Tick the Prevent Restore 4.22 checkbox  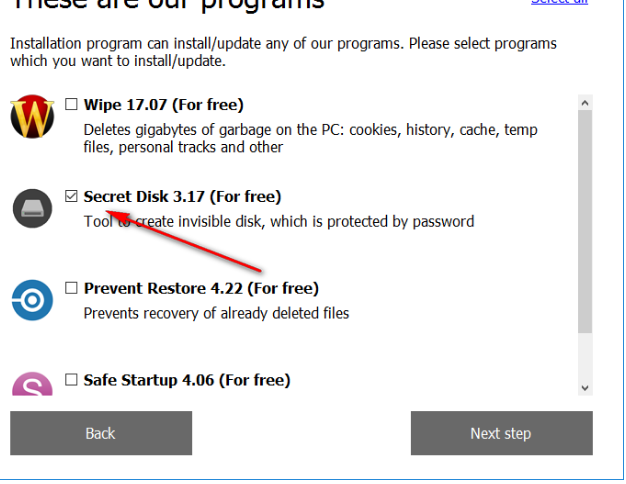pyautogui.click(x=71, y=288)
